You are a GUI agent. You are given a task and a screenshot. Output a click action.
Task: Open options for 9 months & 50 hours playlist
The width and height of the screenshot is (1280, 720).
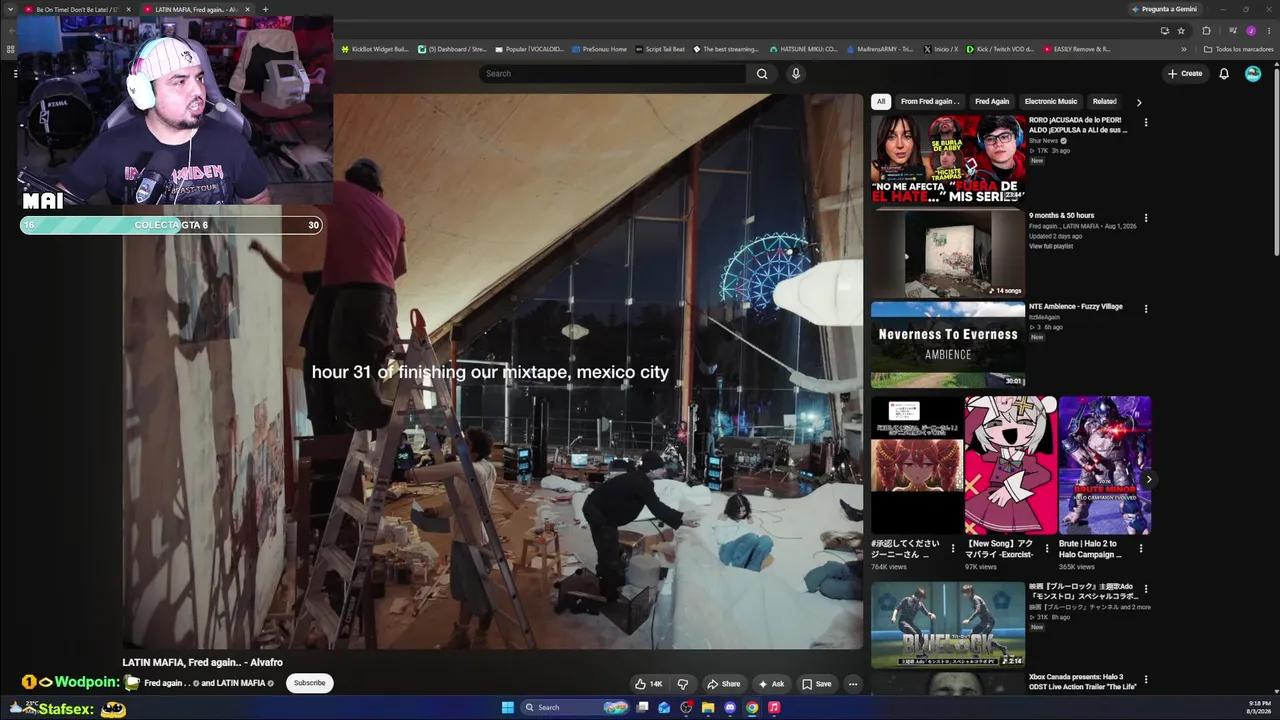pos(1146,218)
